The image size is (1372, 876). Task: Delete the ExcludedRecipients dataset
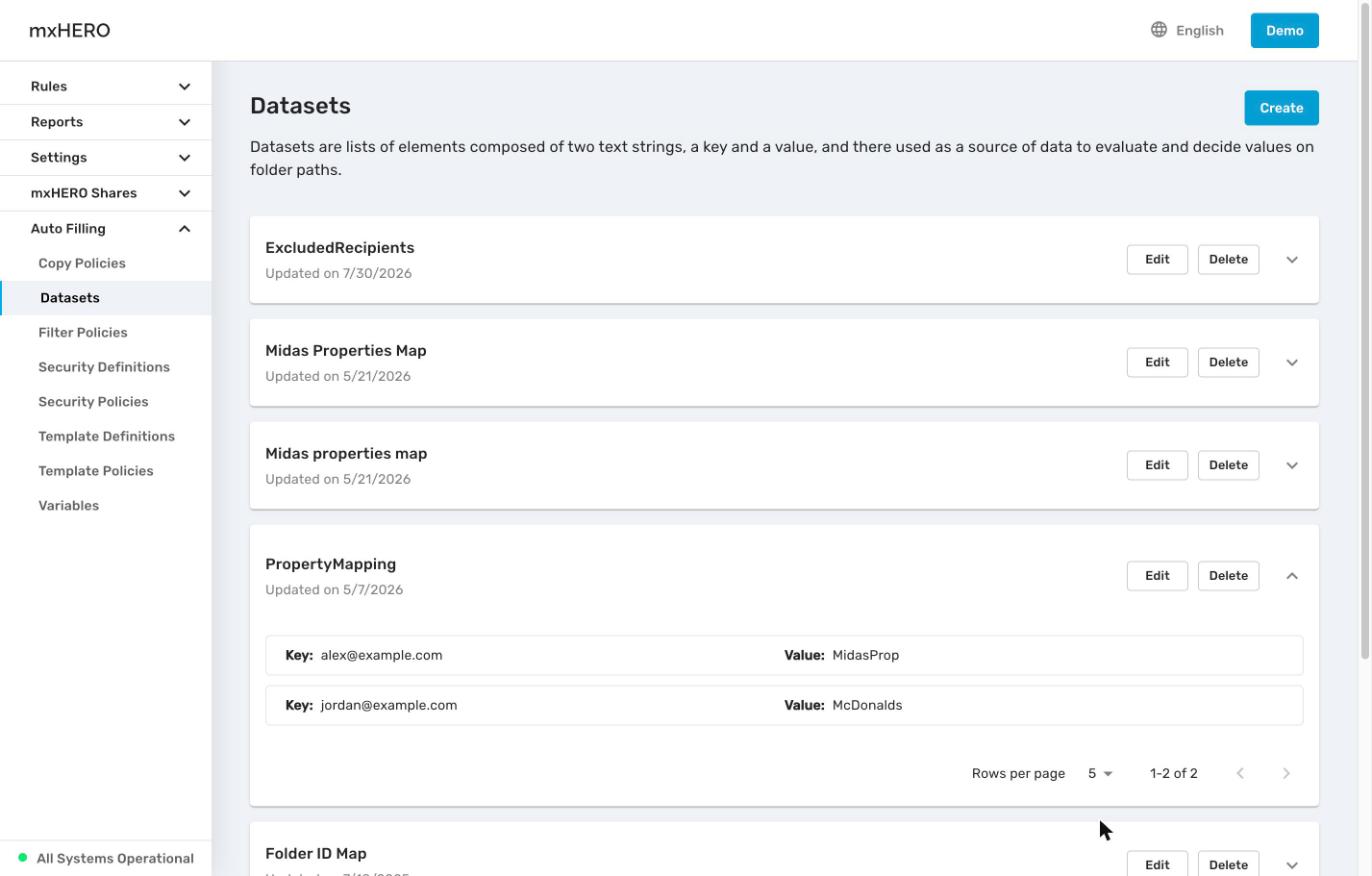click(1228, 260)
